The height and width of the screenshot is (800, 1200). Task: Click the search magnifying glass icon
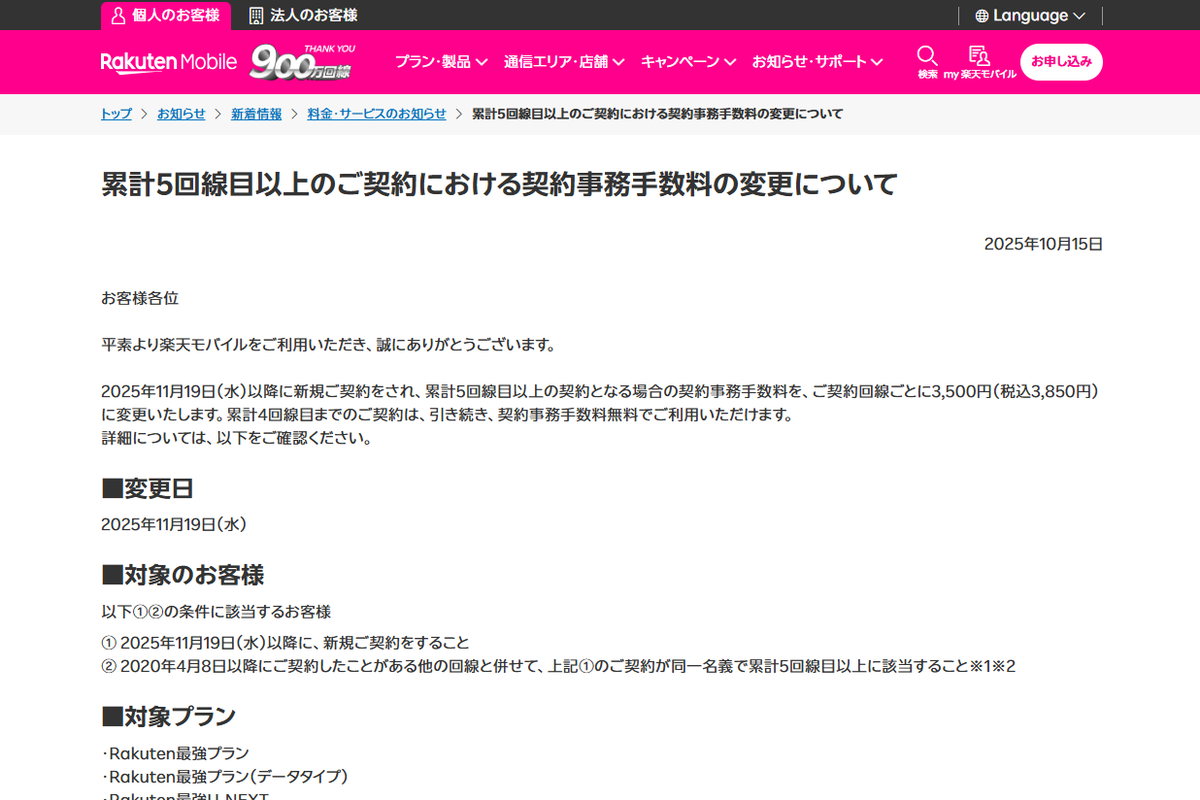click(x=927, y=56)
